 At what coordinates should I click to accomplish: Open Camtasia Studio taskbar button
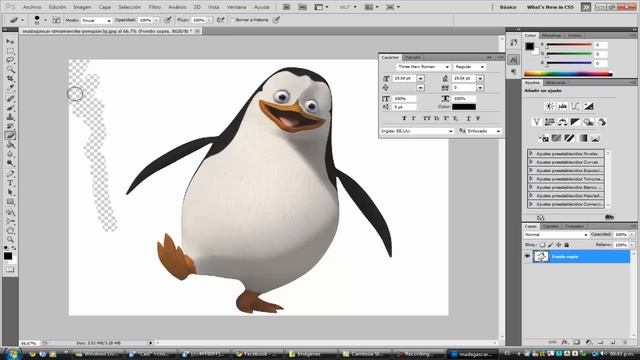(x=364, y=354)
